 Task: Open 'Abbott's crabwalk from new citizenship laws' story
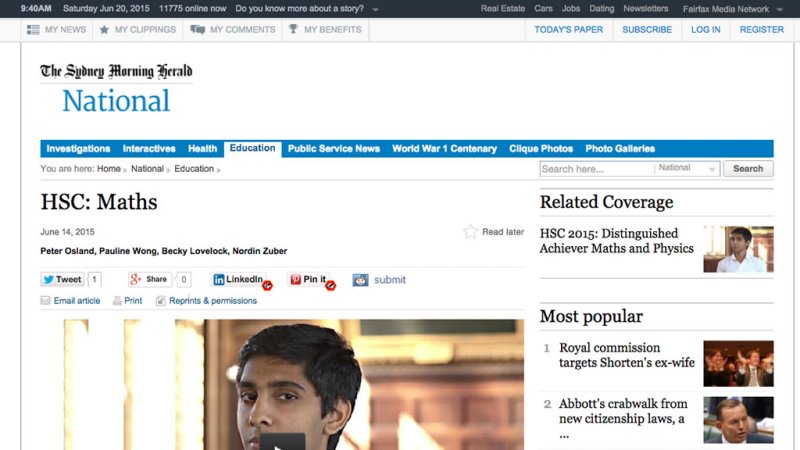coord(623,418)
